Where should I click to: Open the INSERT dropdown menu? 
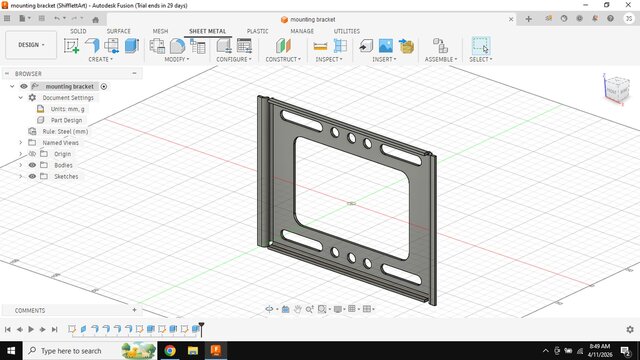tap(384, 59)
